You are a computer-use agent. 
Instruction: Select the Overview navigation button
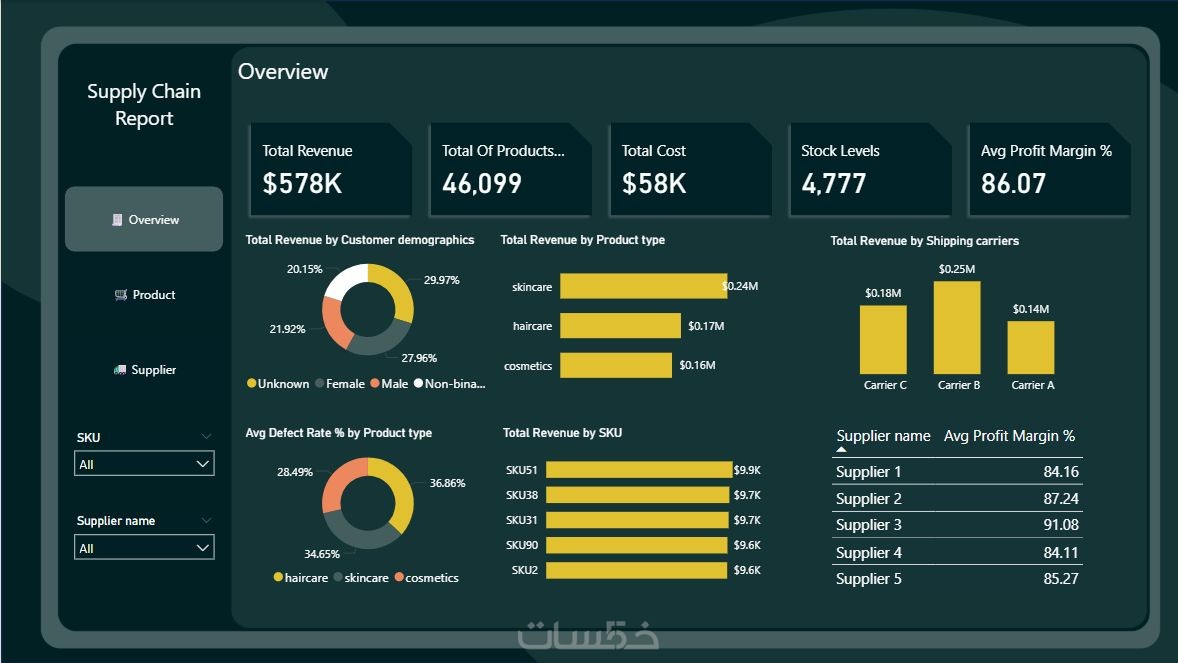point(144,219)
